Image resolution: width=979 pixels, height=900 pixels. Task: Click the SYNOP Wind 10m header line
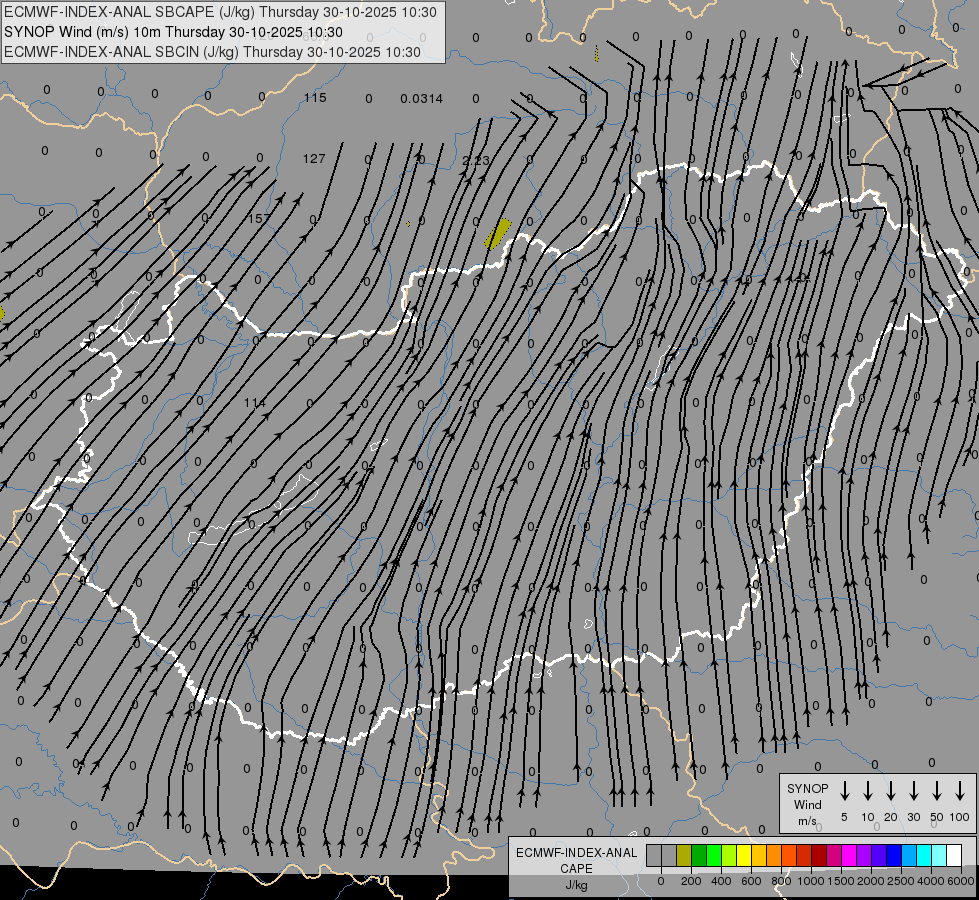pyautogui.click(x=173, y=32)
